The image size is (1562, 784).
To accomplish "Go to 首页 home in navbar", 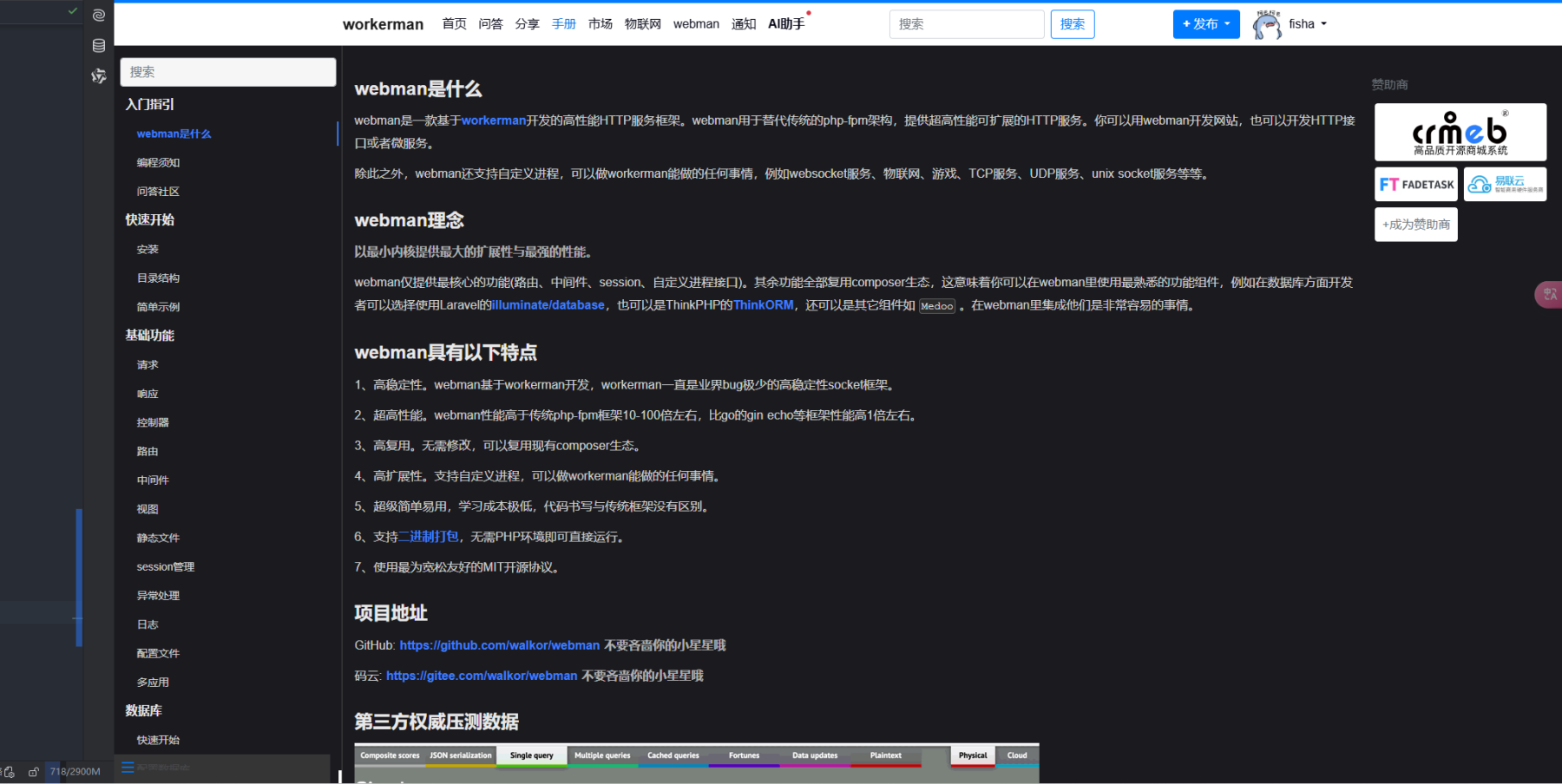I will click(x=454, y=24).
